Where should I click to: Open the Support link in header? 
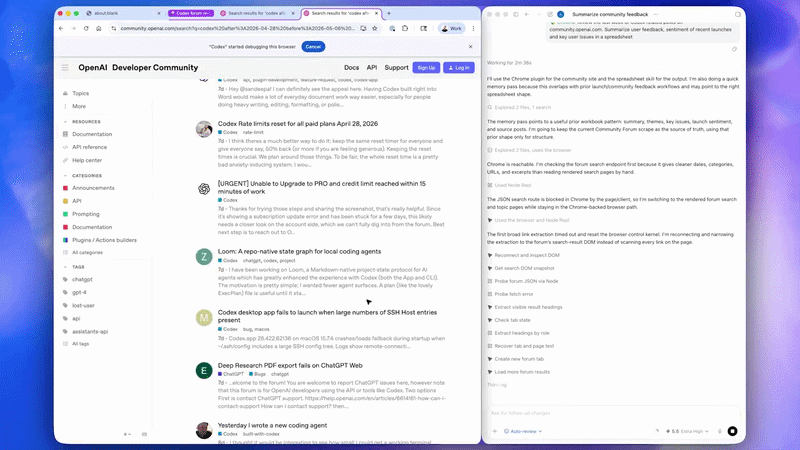(x=396, y=67)
